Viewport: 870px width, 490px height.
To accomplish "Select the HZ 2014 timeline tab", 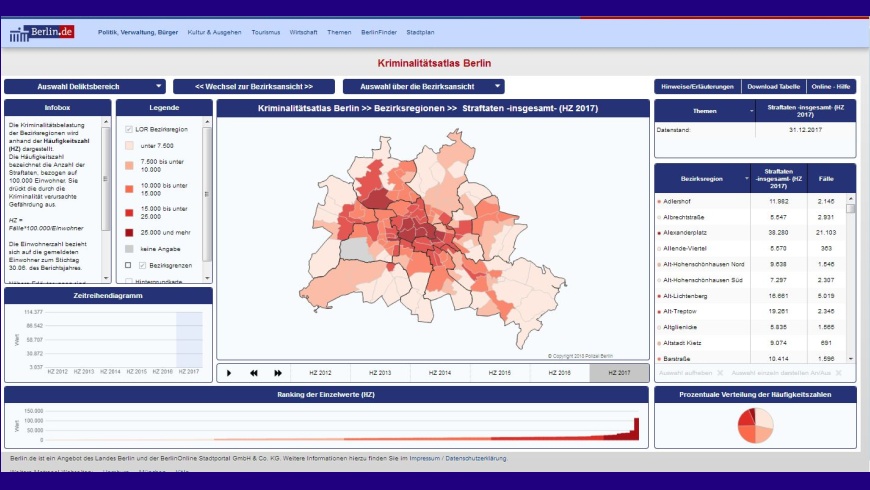I will tap(440, 373).
